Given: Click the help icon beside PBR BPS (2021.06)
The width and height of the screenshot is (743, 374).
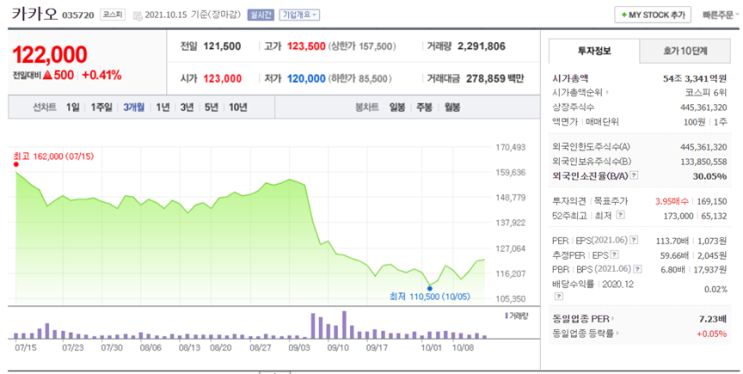Looking at the screenshot, I should pos(638,269).
